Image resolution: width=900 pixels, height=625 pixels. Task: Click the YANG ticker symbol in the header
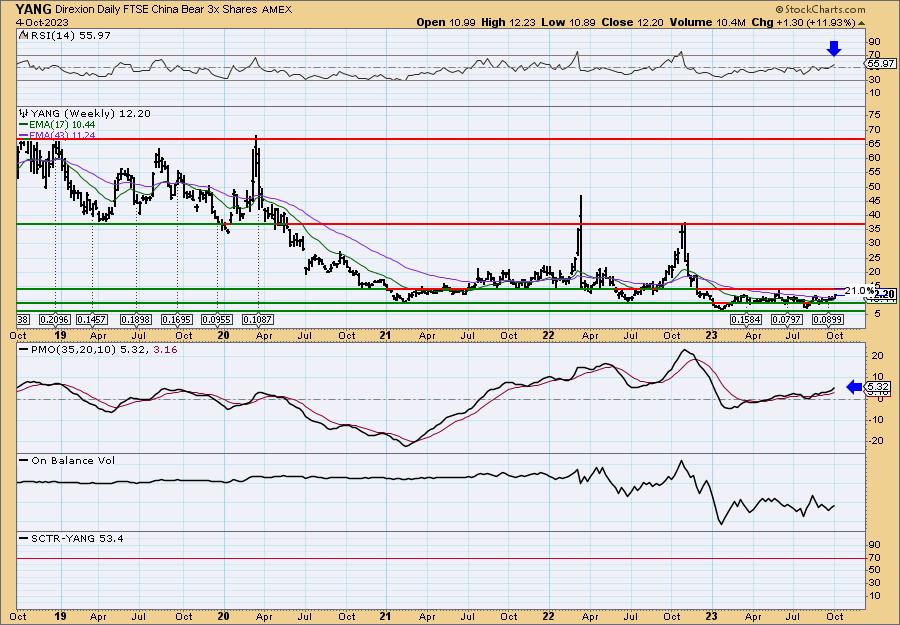34,9
